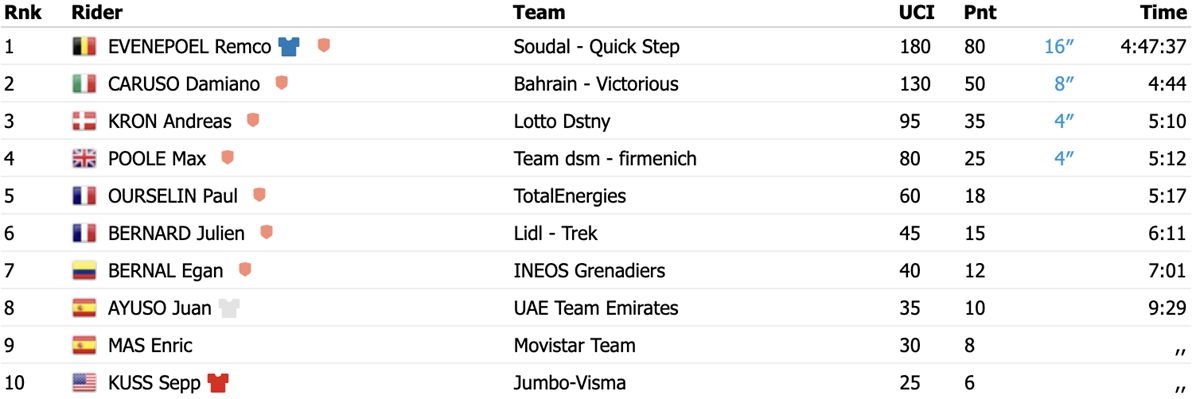Sort results by UCI column header
This screenshot has width=1200, height=399.
pyautogui.click(x=914, y=13)
